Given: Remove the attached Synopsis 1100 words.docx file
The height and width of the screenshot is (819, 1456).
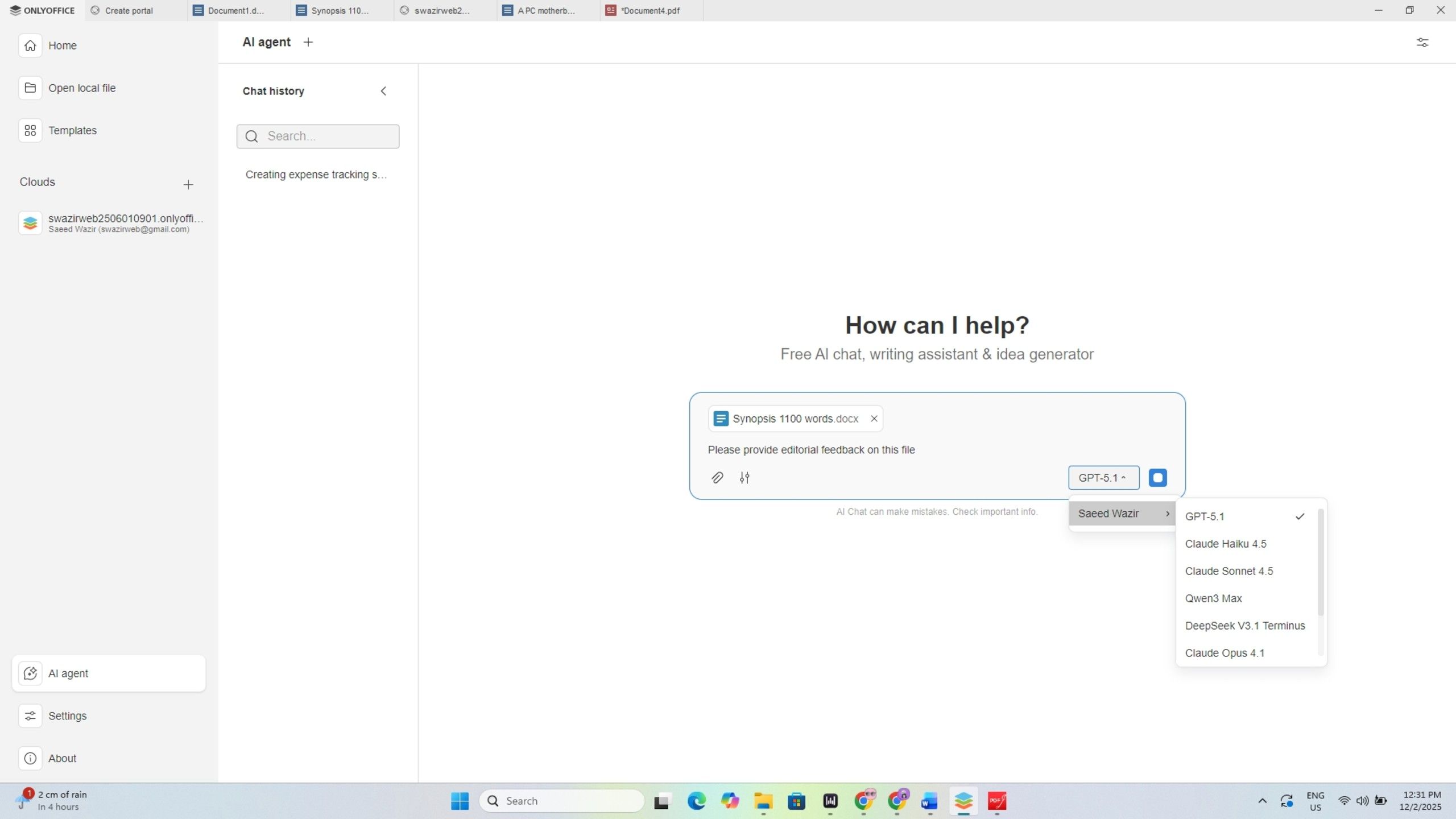Looking at the screenshot, I should 874,419.
